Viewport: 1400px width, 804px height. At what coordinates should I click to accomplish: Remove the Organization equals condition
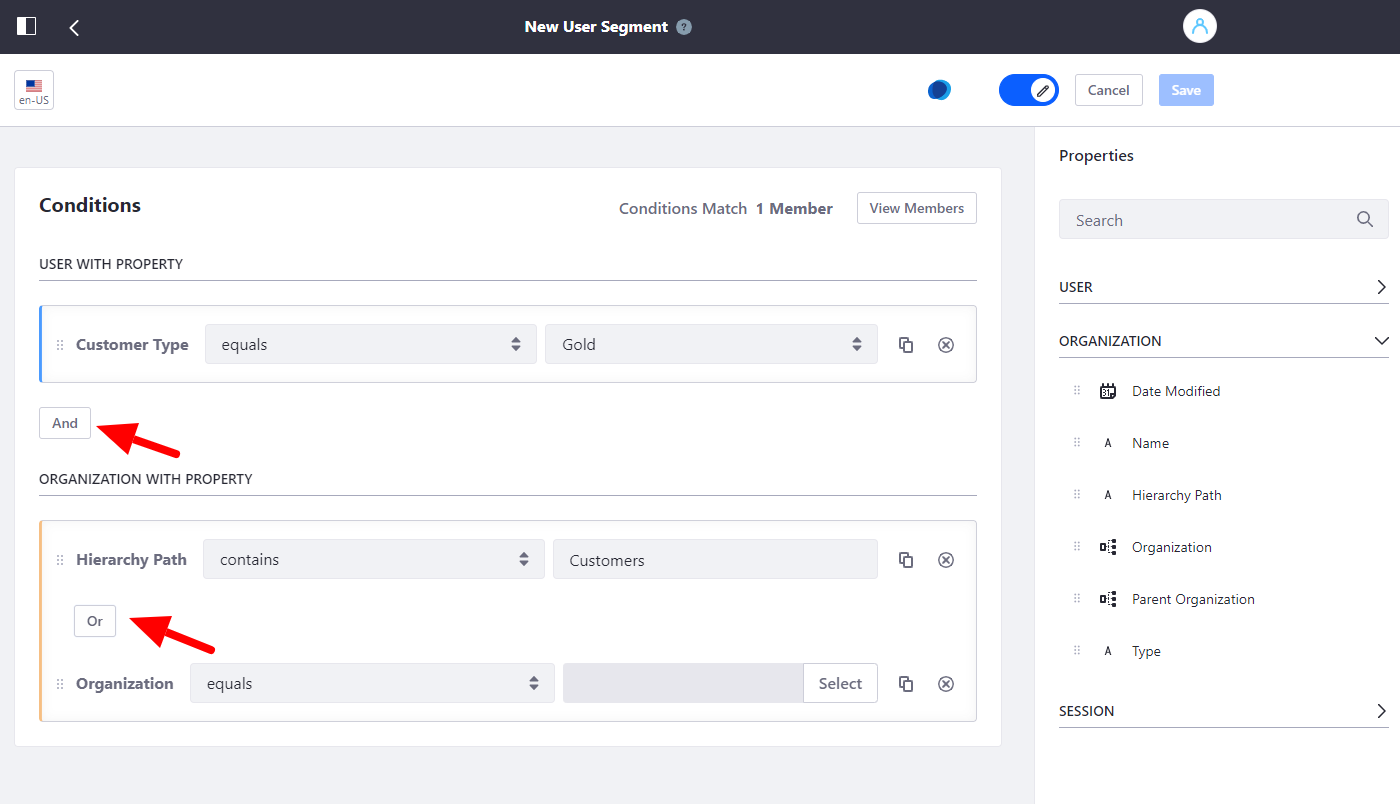(945, 683)
